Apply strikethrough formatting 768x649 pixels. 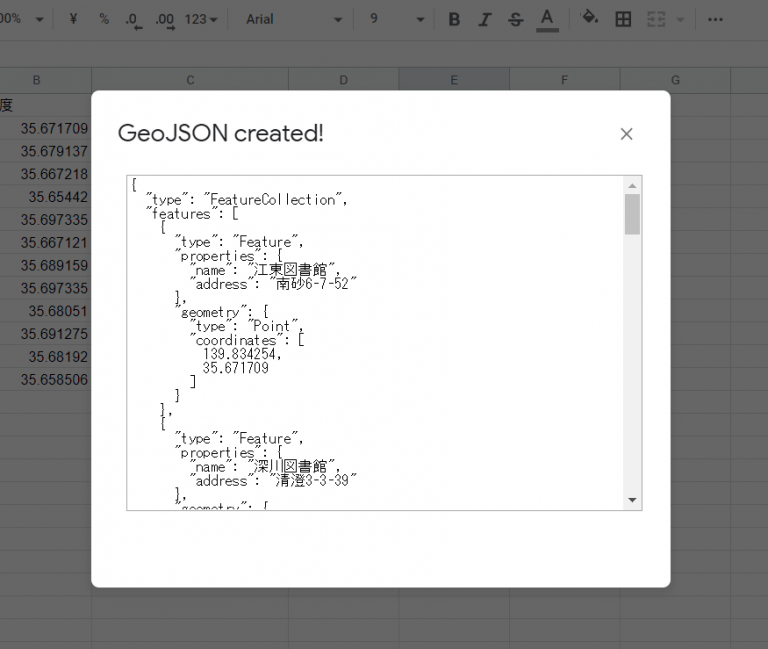click(515, 20)
